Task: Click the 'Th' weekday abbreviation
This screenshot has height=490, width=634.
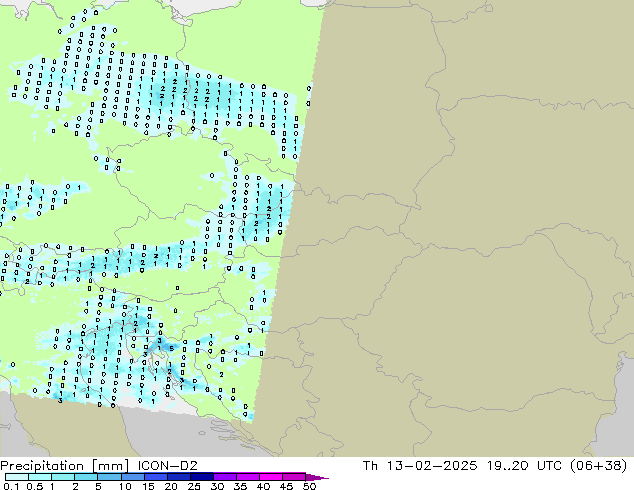Action: [370, 465]
